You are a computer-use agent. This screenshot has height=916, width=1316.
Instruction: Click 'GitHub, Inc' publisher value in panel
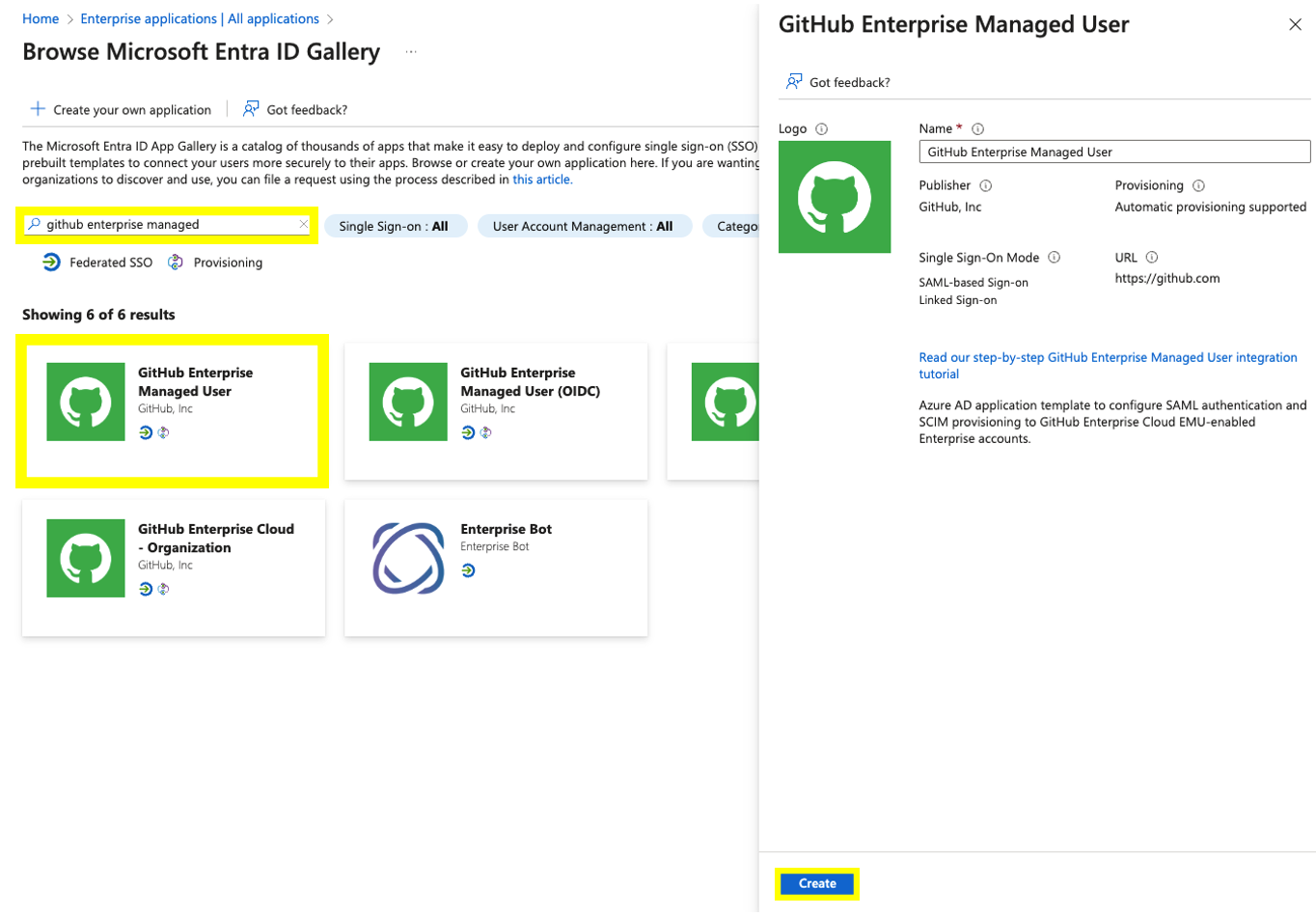[x=950, y=207]
